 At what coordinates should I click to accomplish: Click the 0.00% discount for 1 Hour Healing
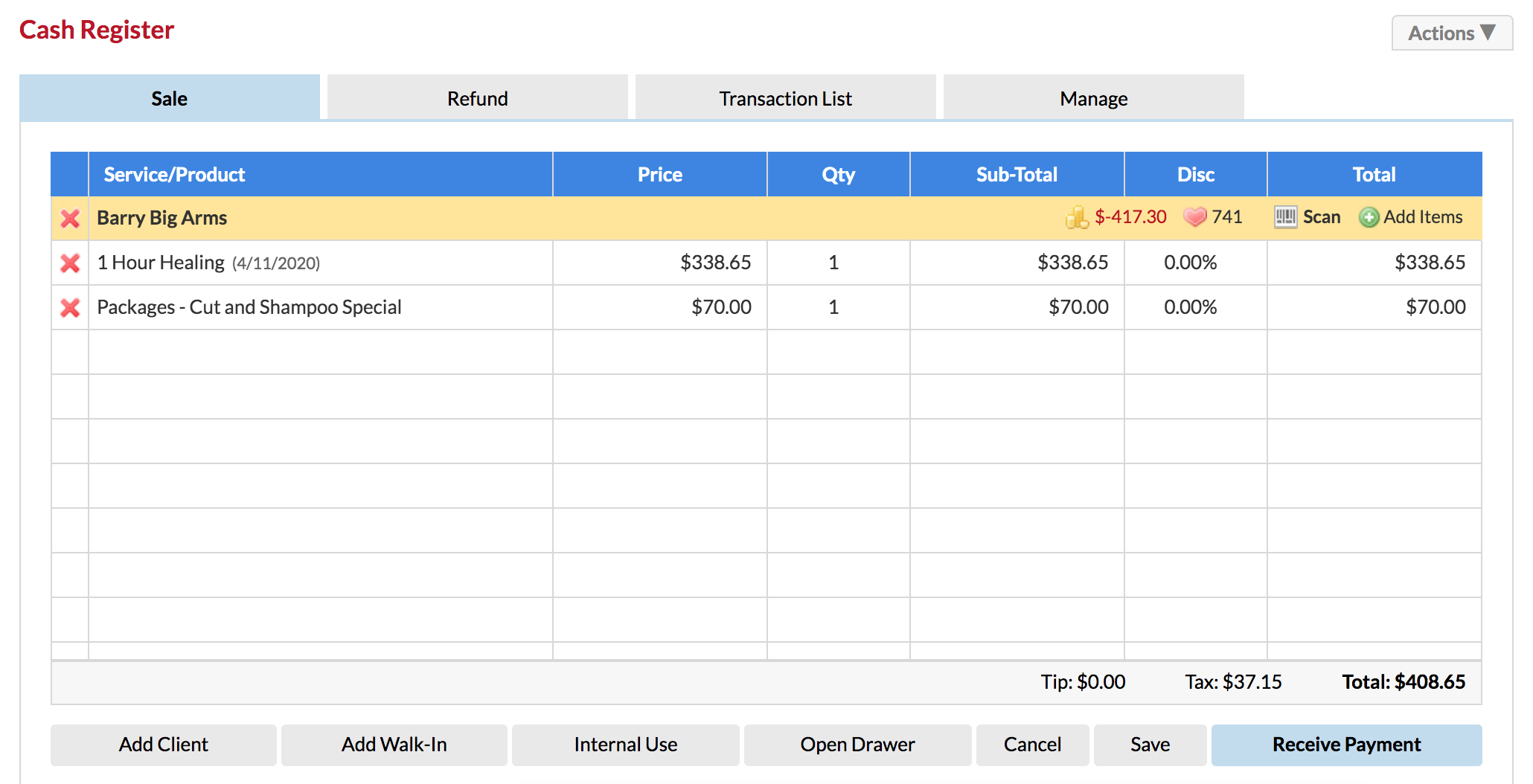tap(1190, 263)
